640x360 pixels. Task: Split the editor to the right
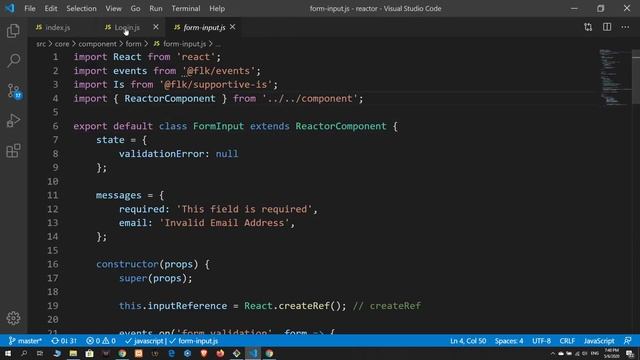pyautogui.click(x=607, y=27)
